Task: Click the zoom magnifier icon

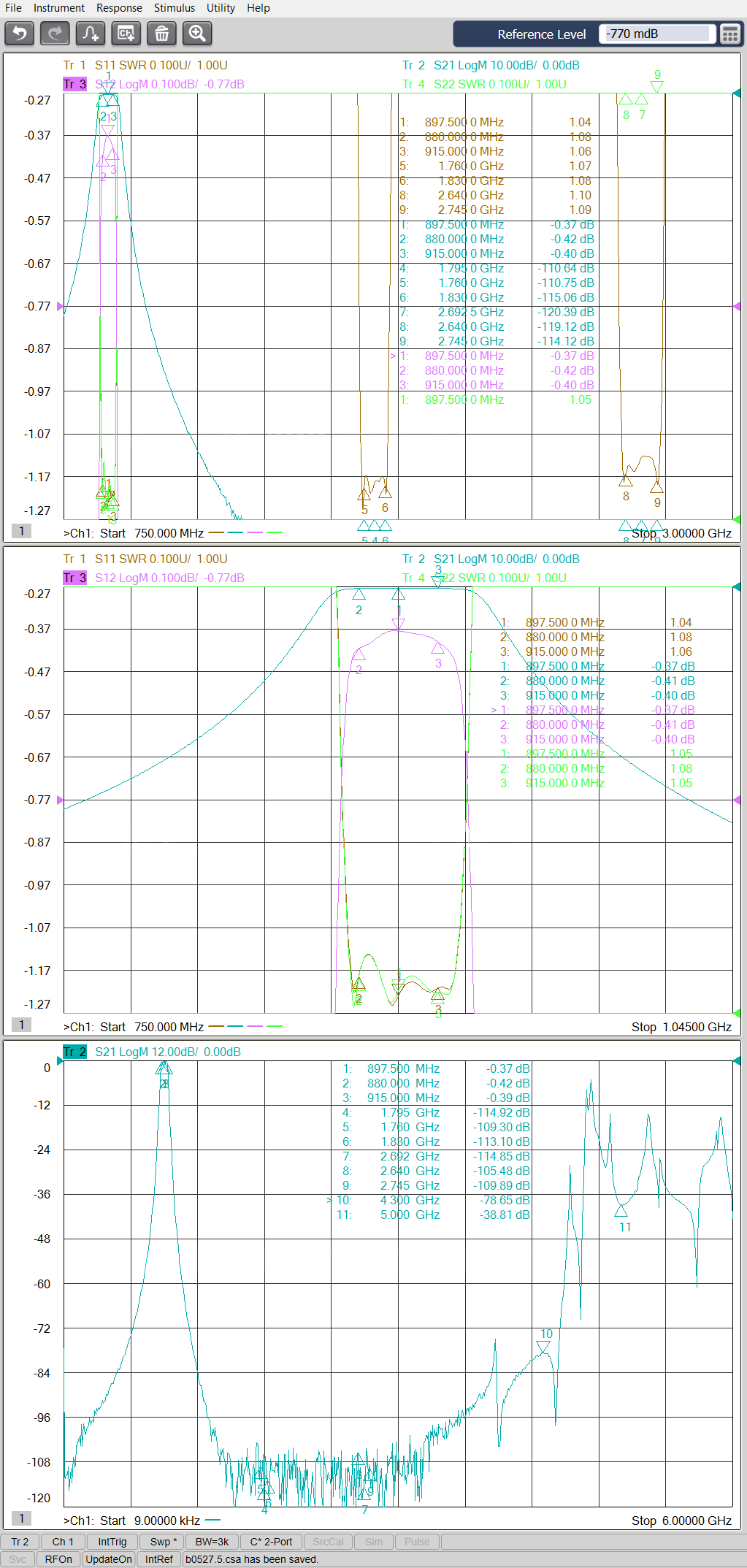Action: point(197,34)
